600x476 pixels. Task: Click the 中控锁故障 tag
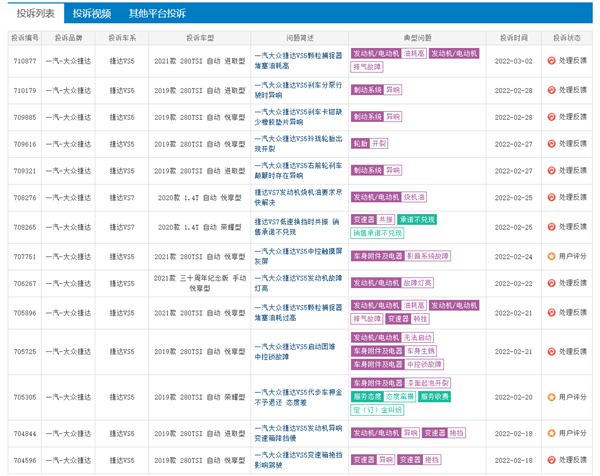424,364
